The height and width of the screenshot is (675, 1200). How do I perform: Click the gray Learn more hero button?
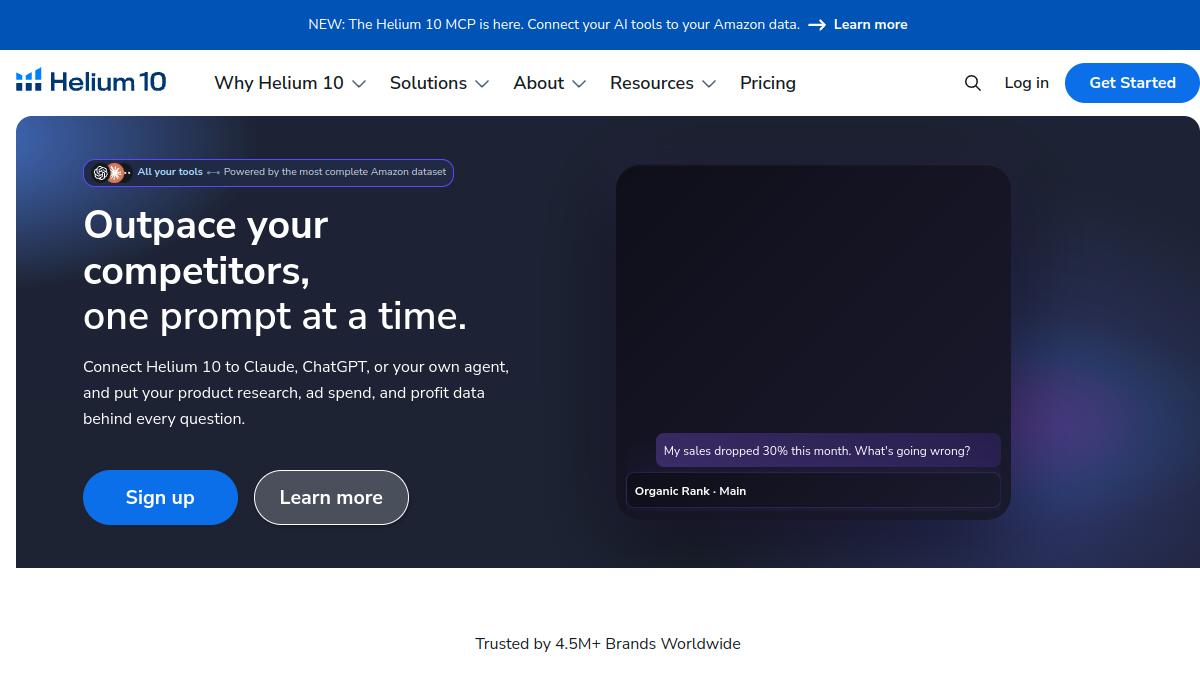coord(331,497)
